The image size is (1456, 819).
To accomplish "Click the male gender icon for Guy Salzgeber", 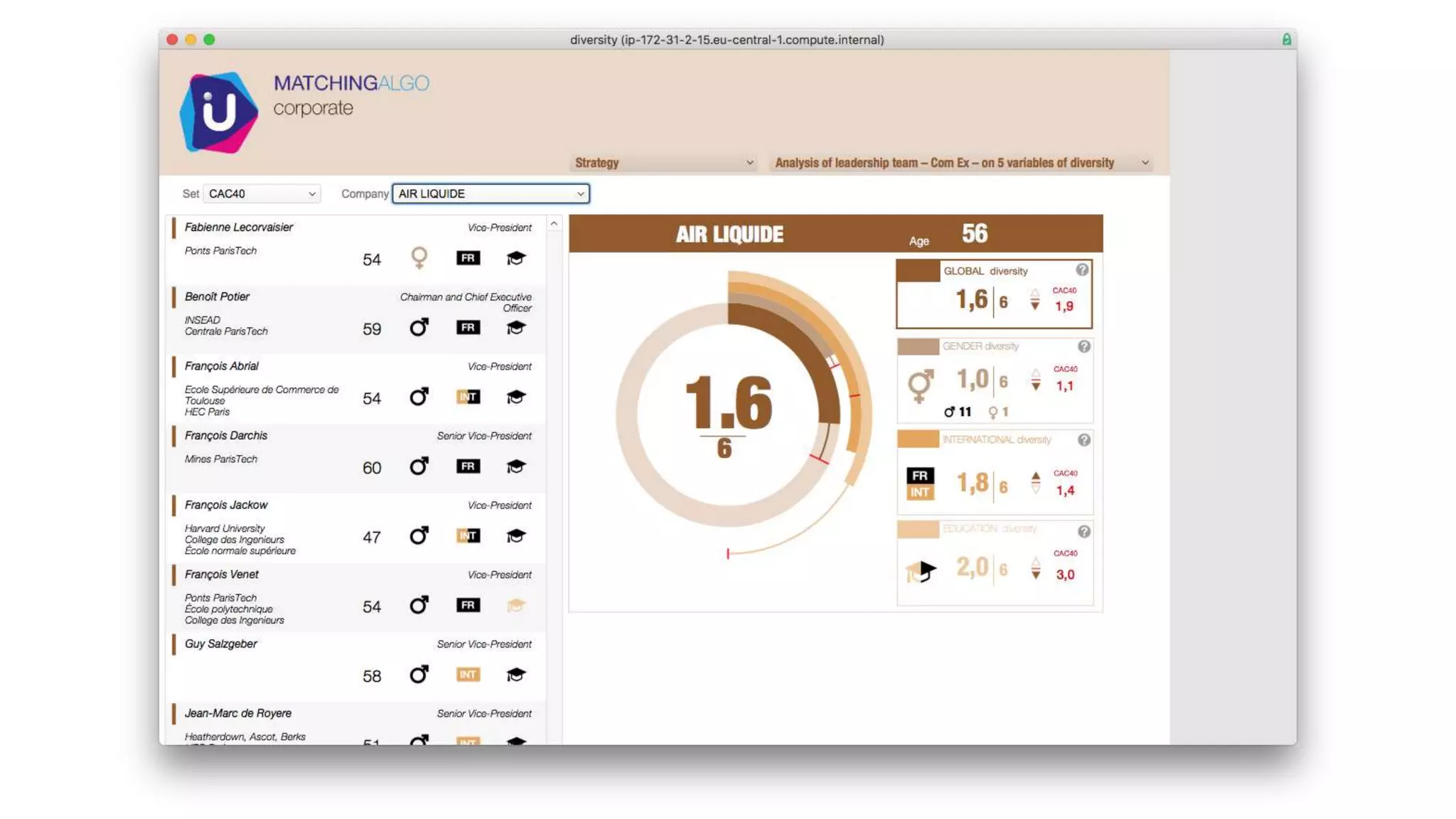I will click(419, 674).
